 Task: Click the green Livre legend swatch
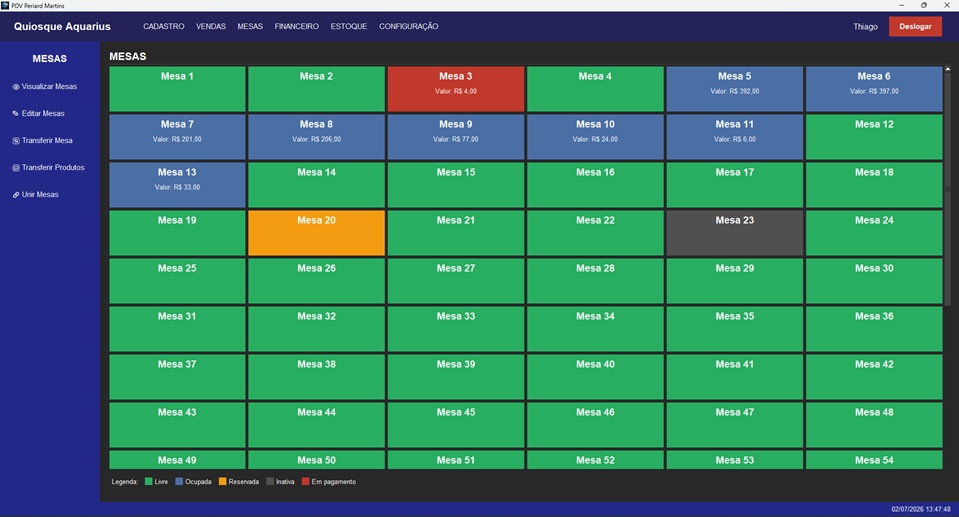click(x=149, y=482)
